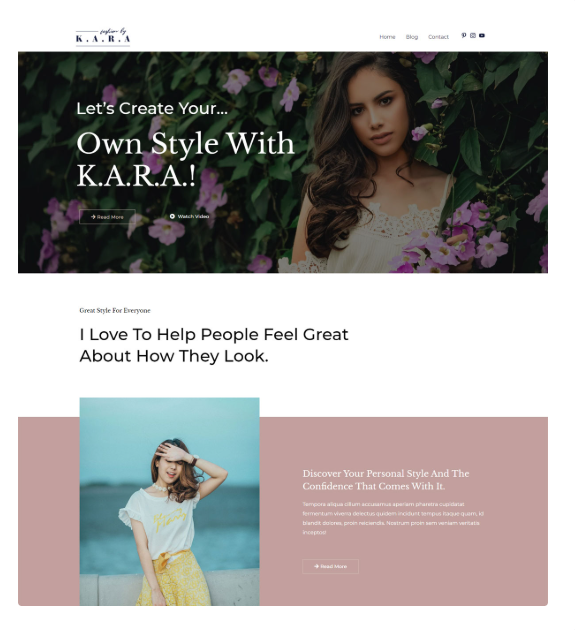Screen dimensions: 575x630
Task: Click the play icon beside Watch Video
Action: coord(172,216)
